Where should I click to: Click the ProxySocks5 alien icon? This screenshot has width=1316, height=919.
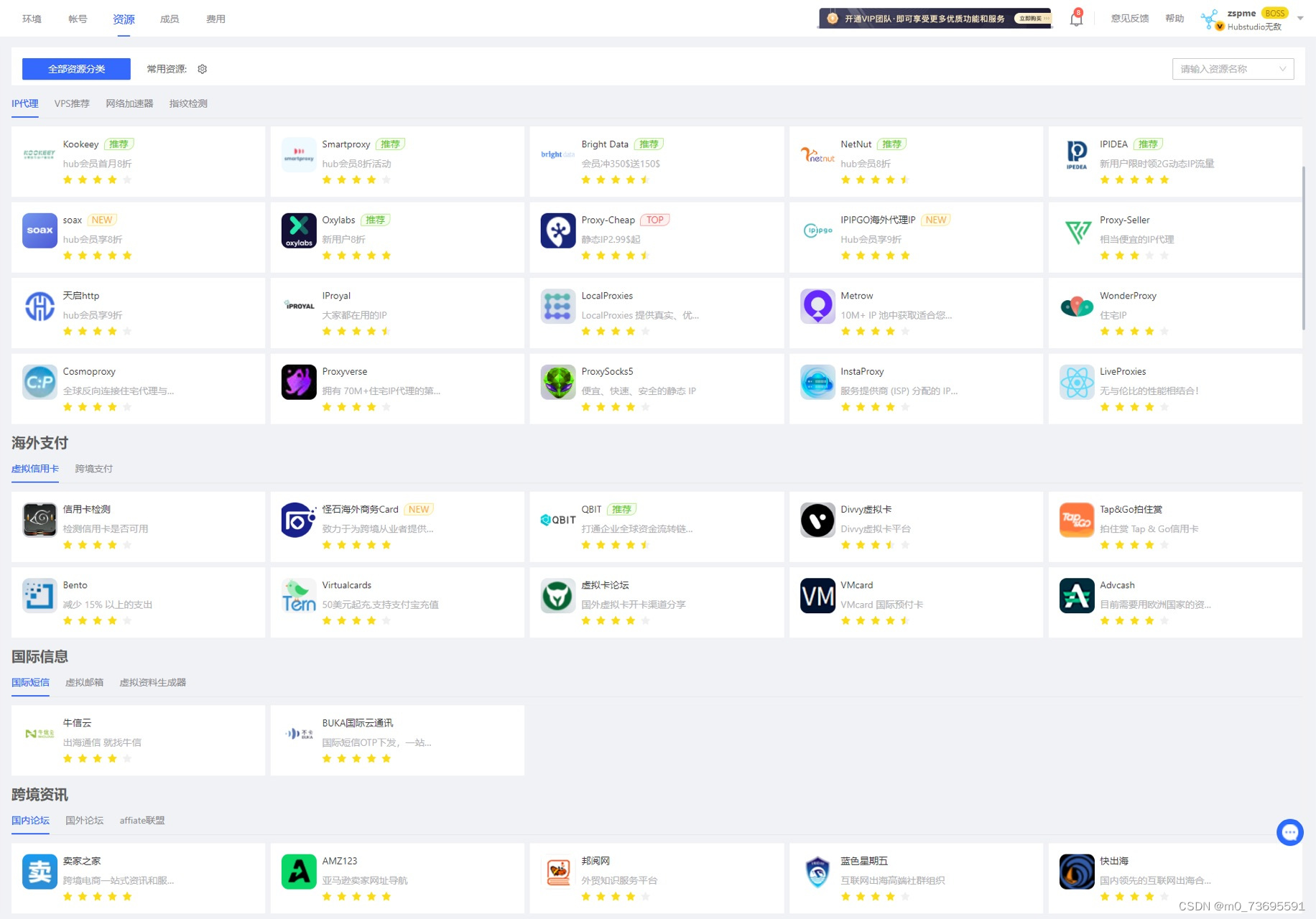click(x=558, y=382)
